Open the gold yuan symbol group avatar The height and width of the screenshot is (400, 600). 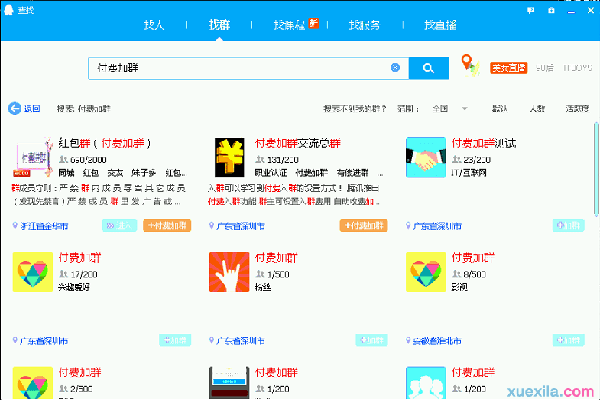(229, 157)
